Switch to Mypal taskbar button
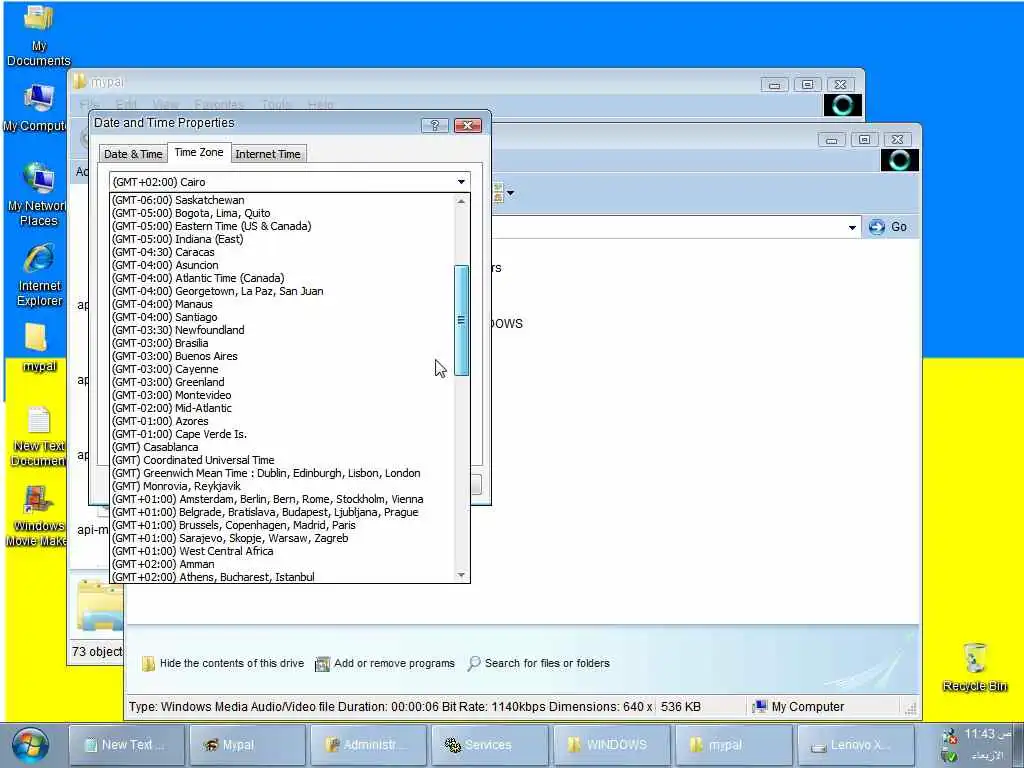 (247, 745)
